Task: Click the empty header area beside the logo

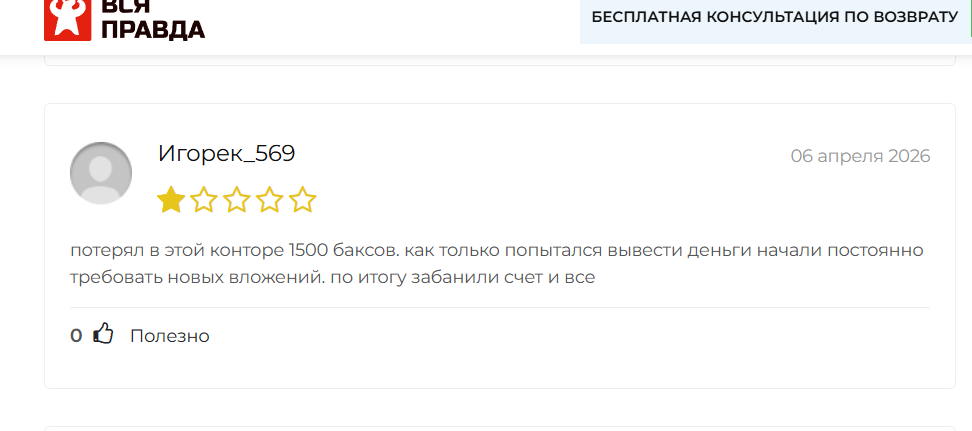Action: 390,25
